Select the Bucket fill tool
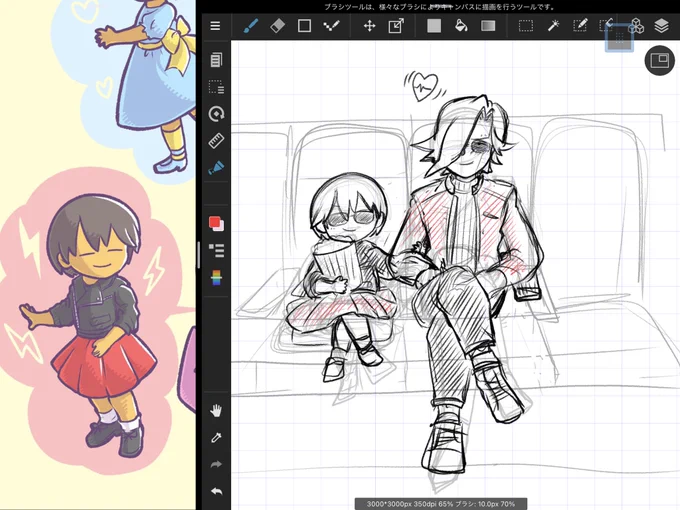 [461, 26]
